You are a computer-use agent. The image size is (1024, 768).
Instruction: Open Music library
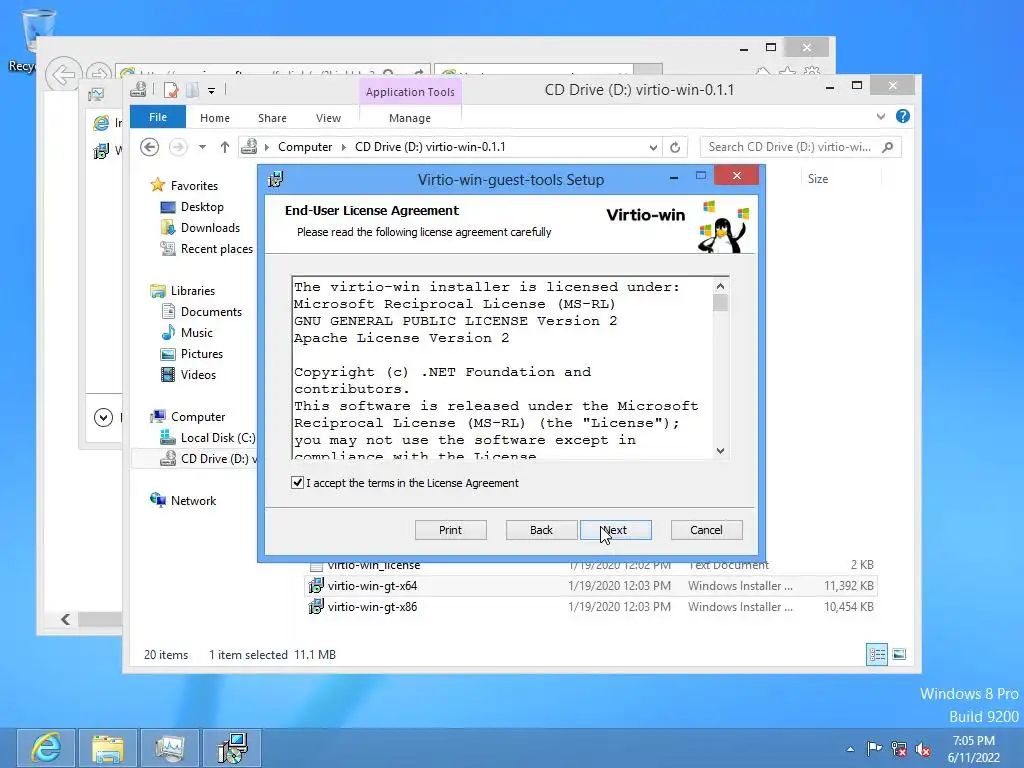pyautogui.click(x=197, y=332)
